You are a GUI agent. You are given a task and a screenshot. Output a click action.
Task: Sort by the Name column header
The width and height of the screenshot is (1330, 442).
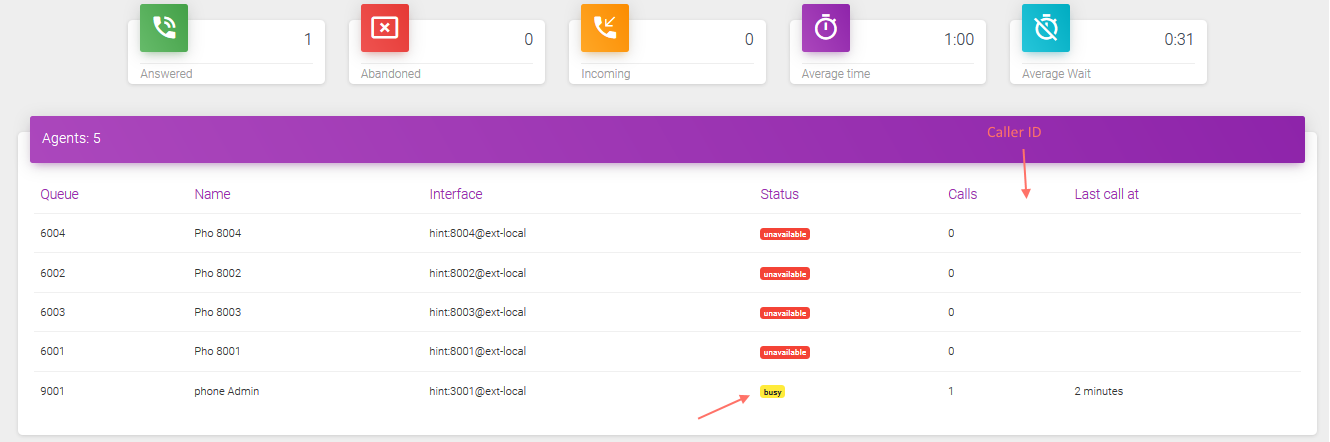coord(212,194)
